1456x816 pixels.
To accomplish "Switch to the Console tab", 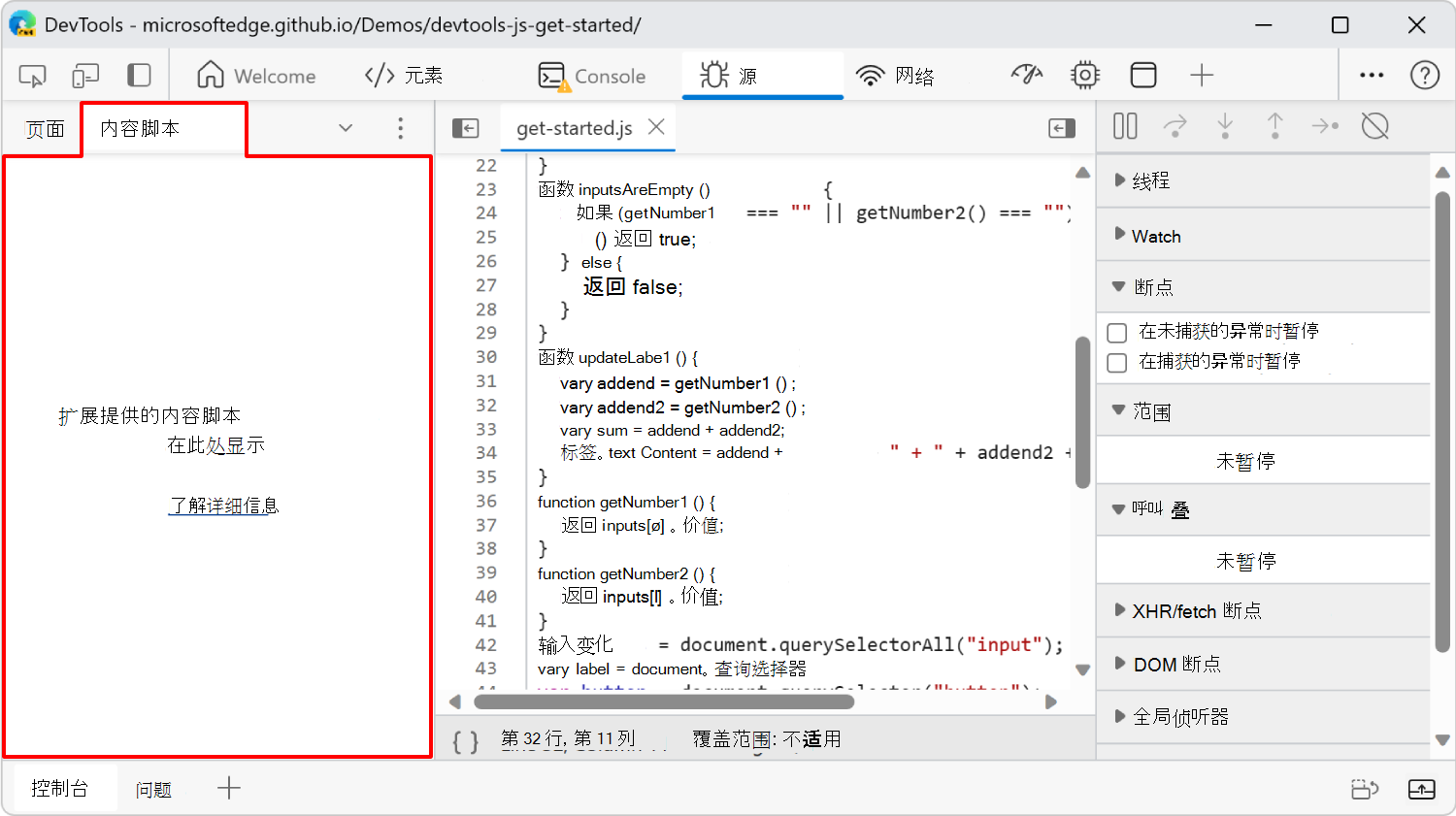I will 592,76.
